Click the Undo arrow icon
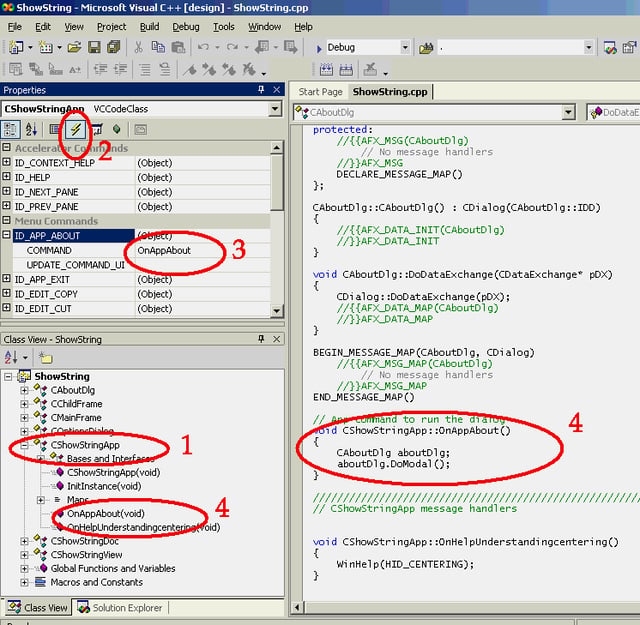Image resolution: width=640 pixels, height=625 pixels. click(203, 47)
